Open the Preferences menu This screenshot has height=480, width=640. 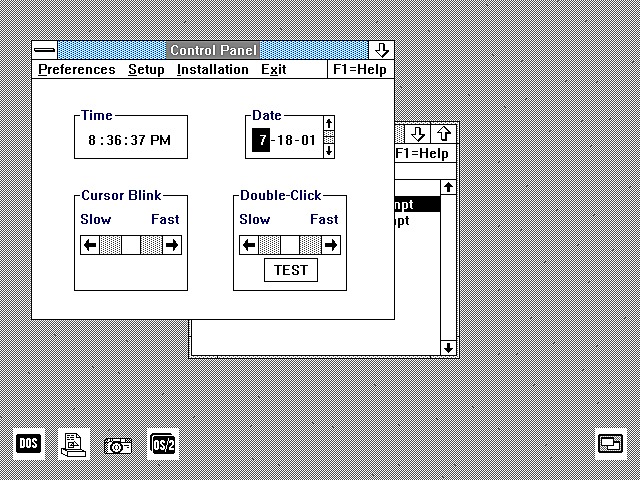pos(77,69)
